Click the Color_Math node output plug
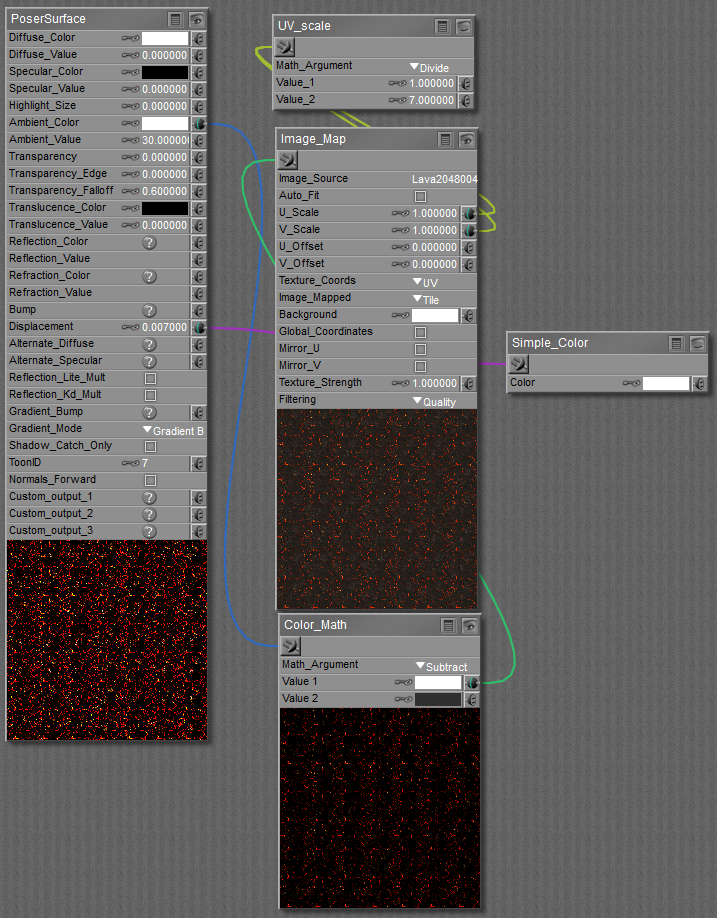Viewport: 717px width, 918px height. coord(291,646)
